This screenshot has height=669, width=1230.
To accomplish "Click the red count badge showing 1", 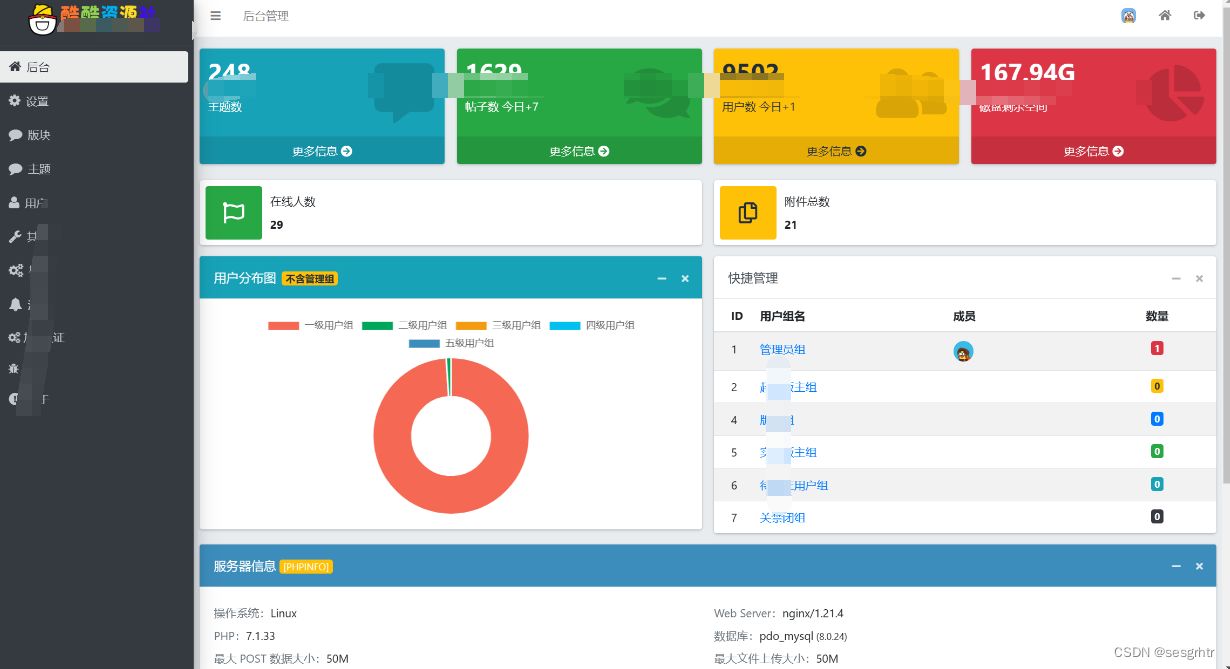I will [x=1157, y=348].
